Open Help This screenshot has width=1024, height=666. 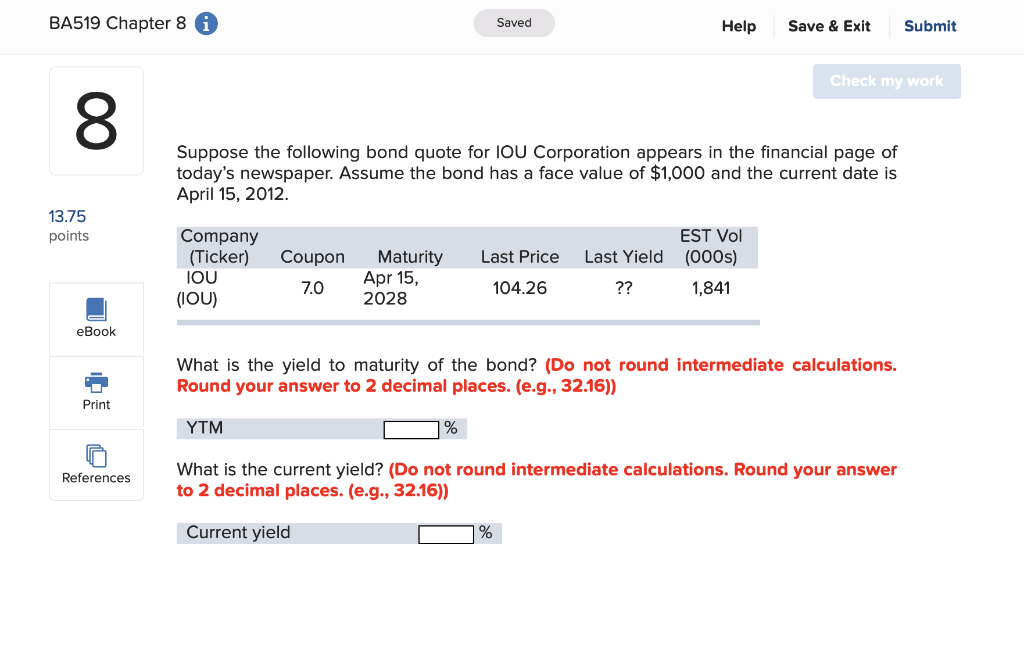coord(739,26)
